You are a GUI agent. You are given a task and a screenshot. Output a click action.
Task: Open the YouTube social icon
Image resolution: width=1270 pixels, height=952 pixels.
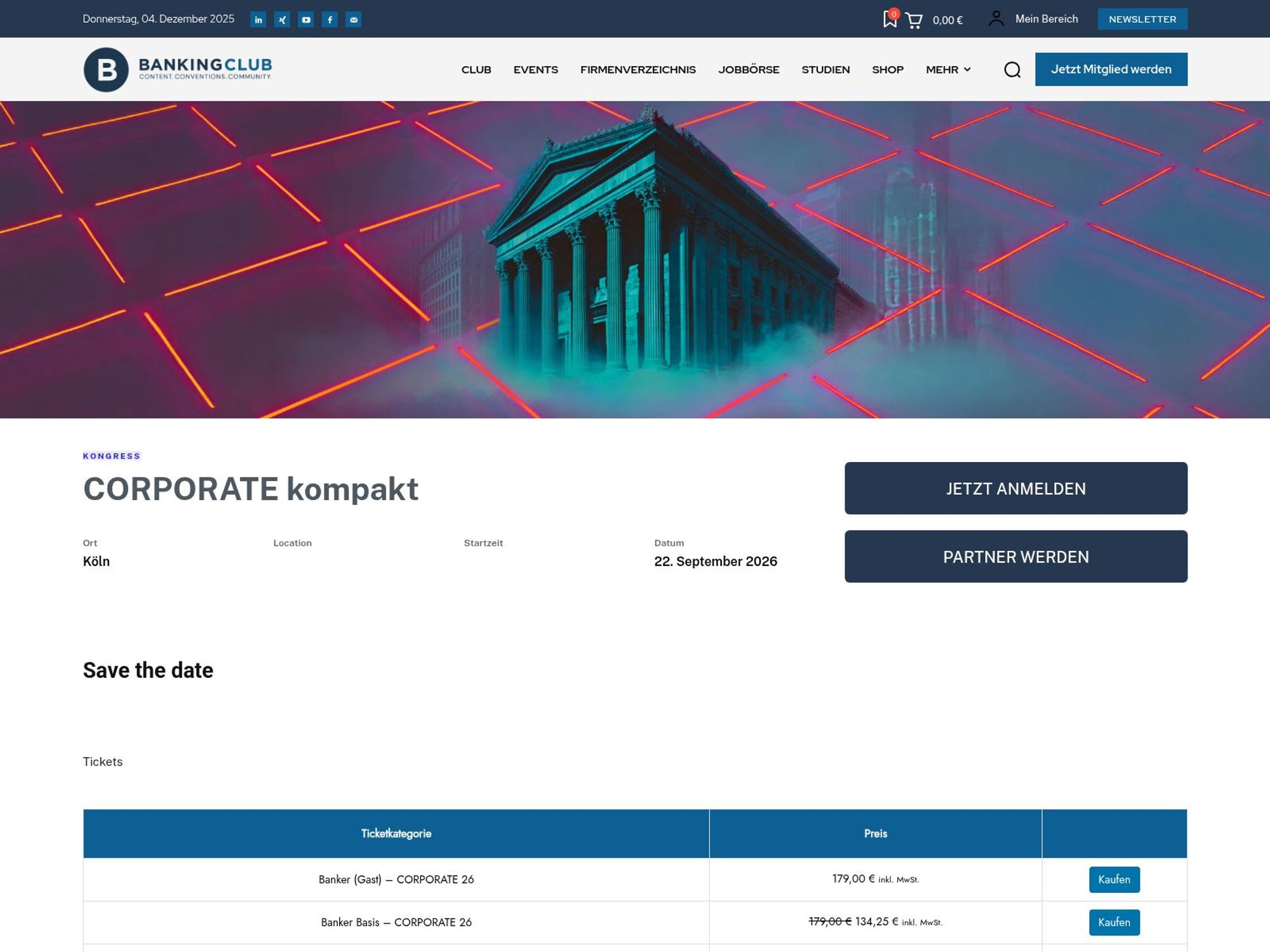306,19
